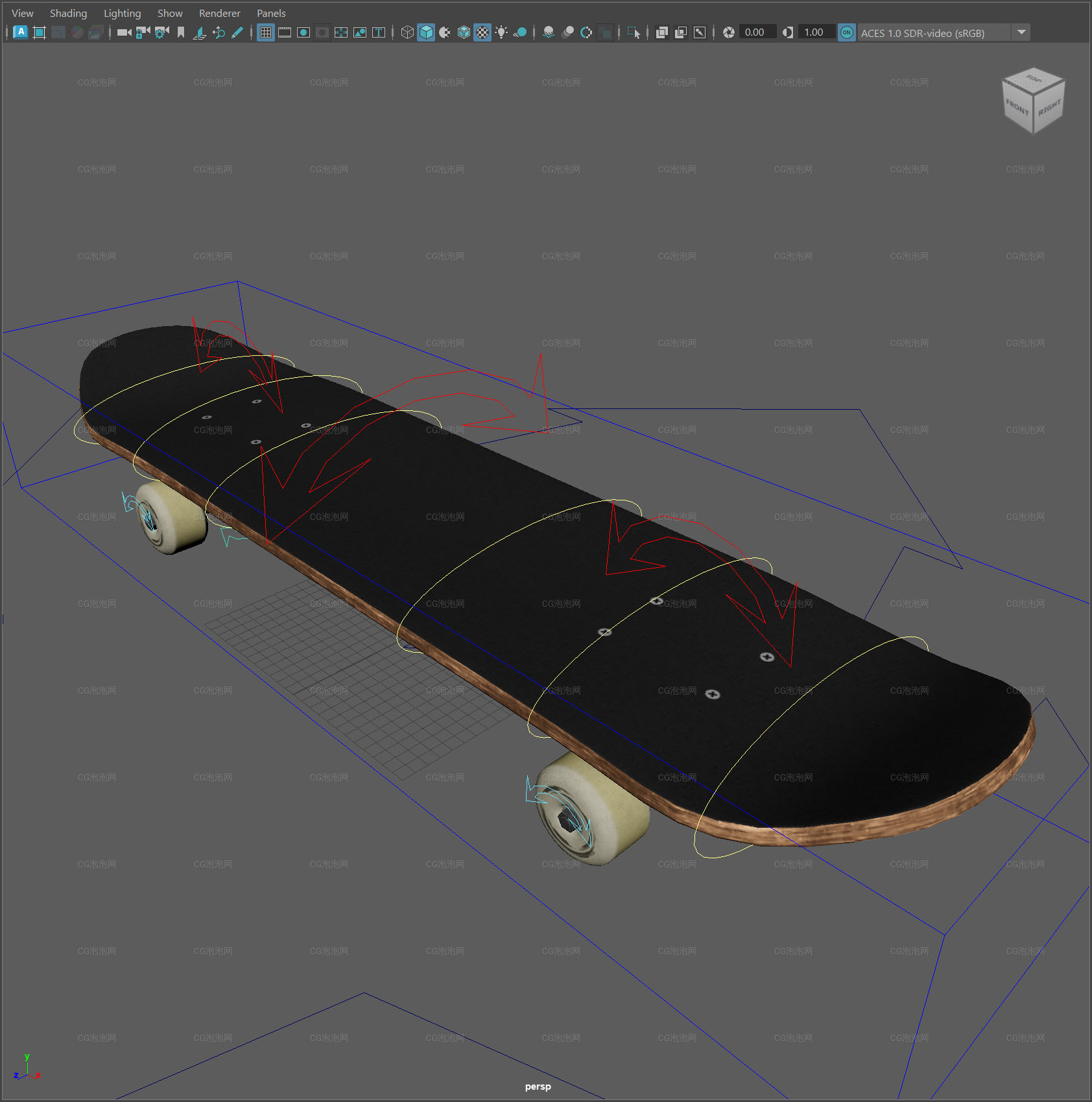Screen dimensions: 1092x1102
Task: Open the Shading menu
Action: 68,13
